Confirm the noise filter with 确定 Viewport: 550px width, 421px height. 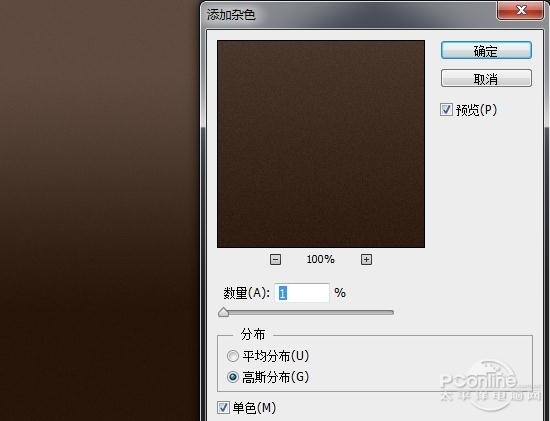486,51
